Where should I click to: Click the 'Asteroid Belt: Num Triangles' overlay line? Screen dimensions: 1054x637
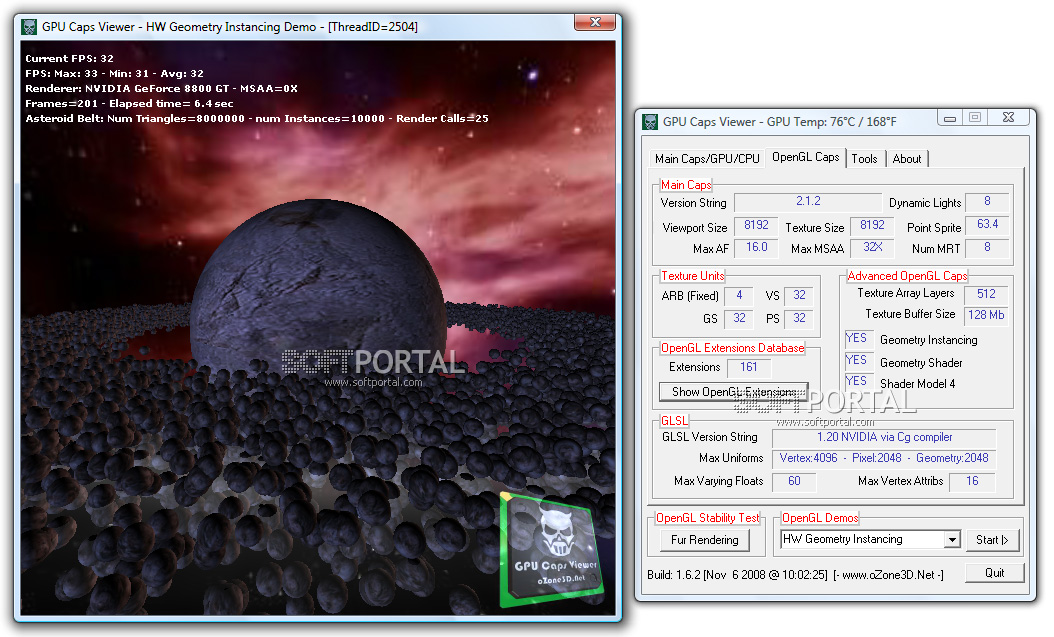pyautogui.click(x=257, y=119)
